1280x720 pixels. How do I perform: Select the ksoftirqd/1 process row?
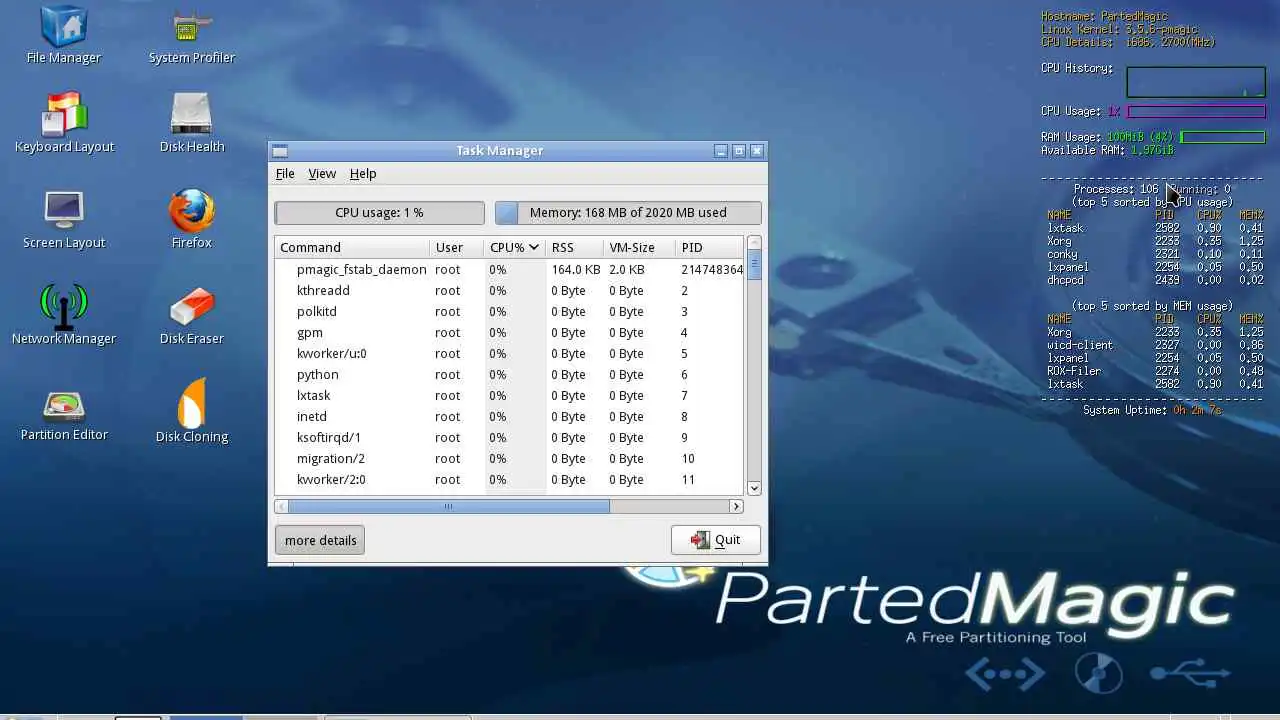pos(509,438)
